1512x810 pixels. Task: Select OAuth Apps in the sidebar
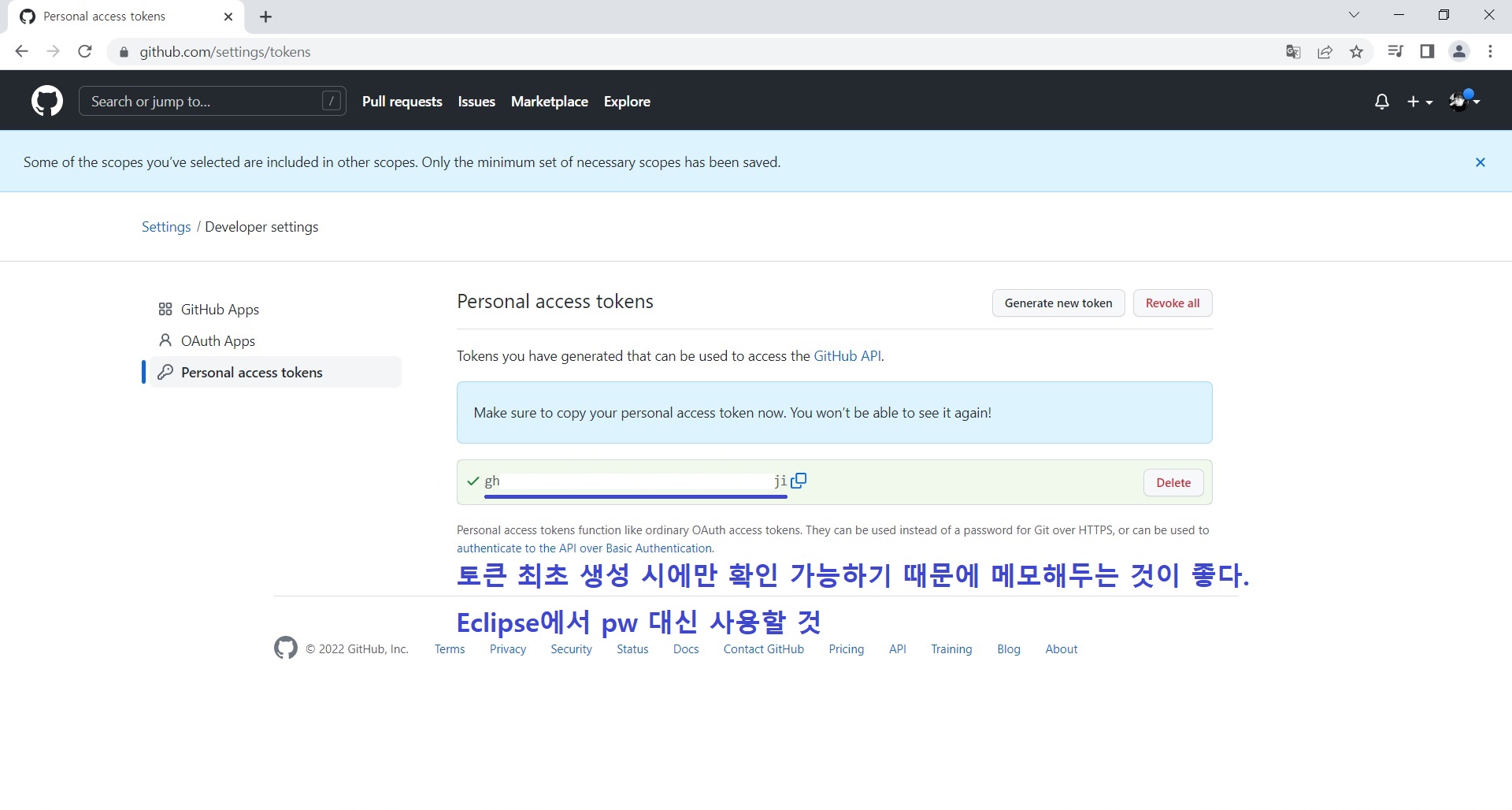(x=276, y=340)
